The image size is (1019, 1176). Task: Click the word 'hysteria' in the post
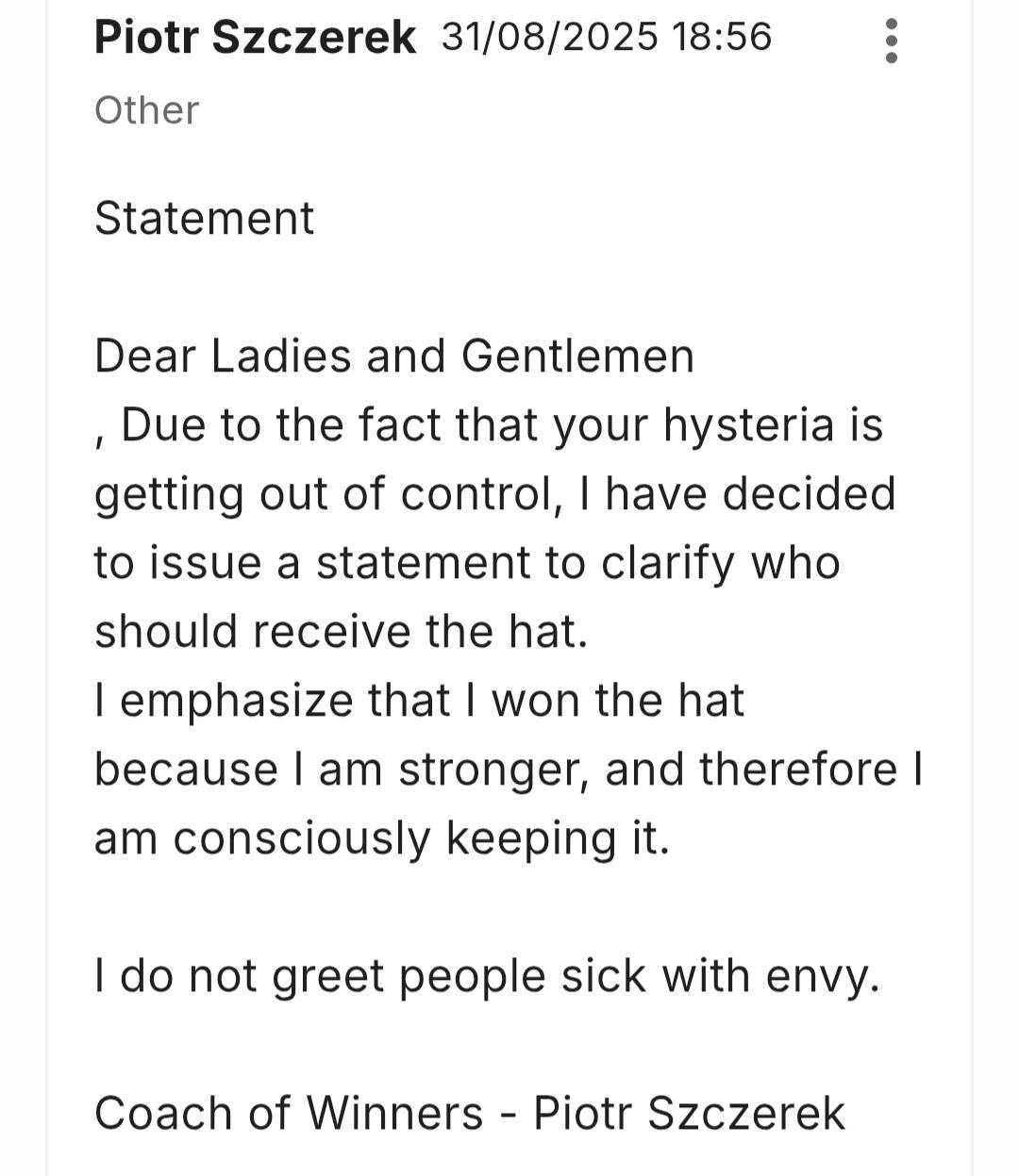748,425
